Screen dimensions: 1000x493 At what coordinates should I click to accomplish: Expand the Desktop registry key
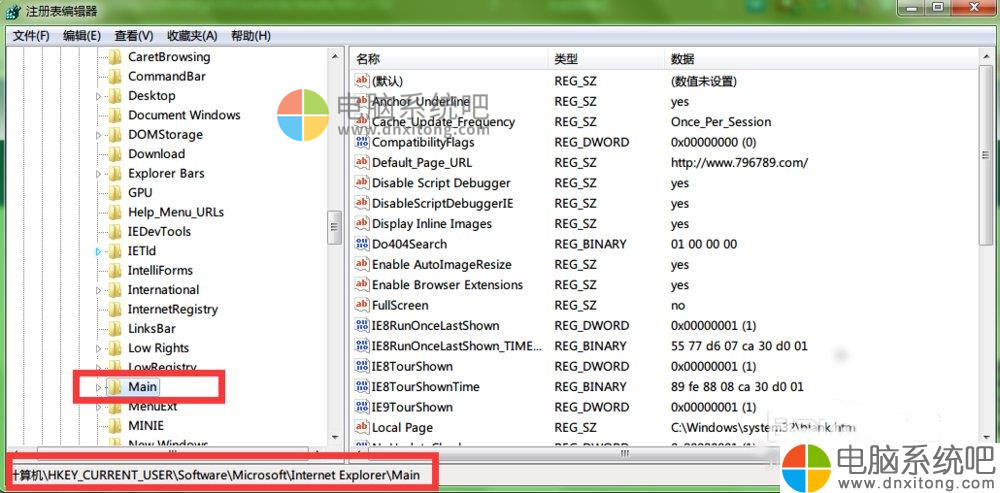[98, 96]
